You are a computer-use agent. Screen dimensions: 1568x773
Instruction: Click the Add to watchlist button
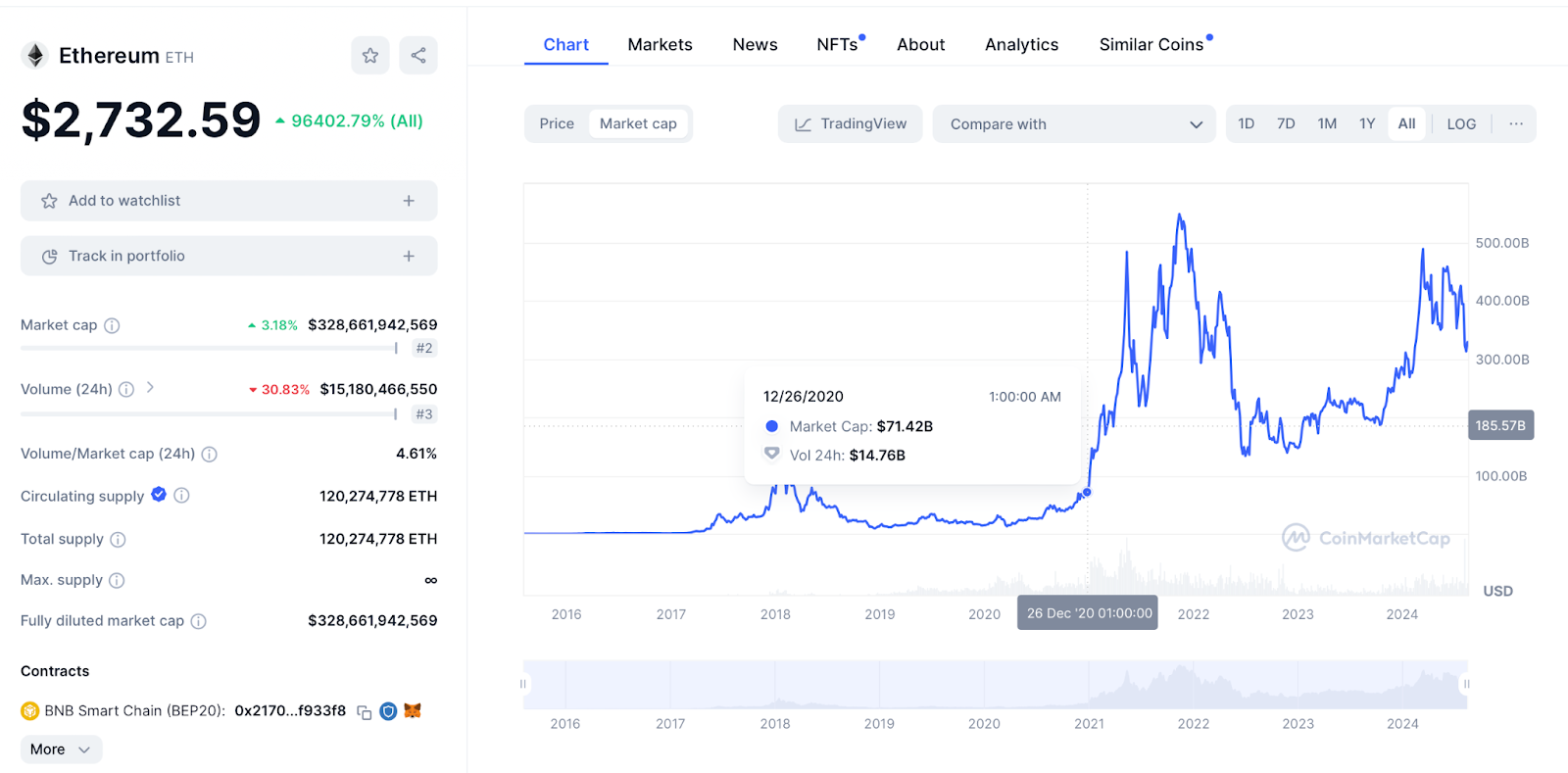(228, 201)
